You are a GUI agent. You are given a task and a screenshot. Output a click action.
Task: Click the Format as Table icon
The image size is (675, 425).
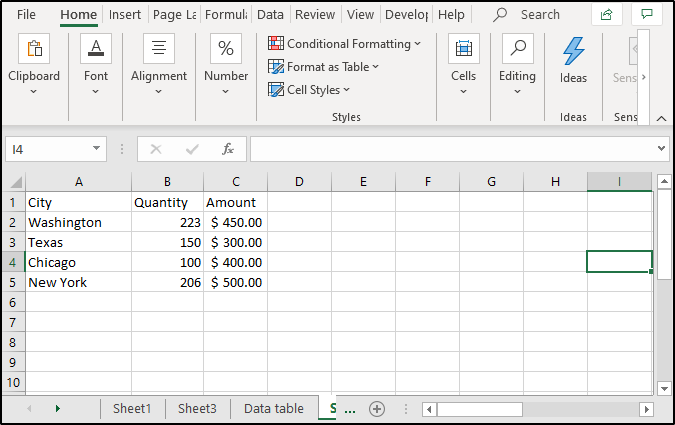pos(276,67)
